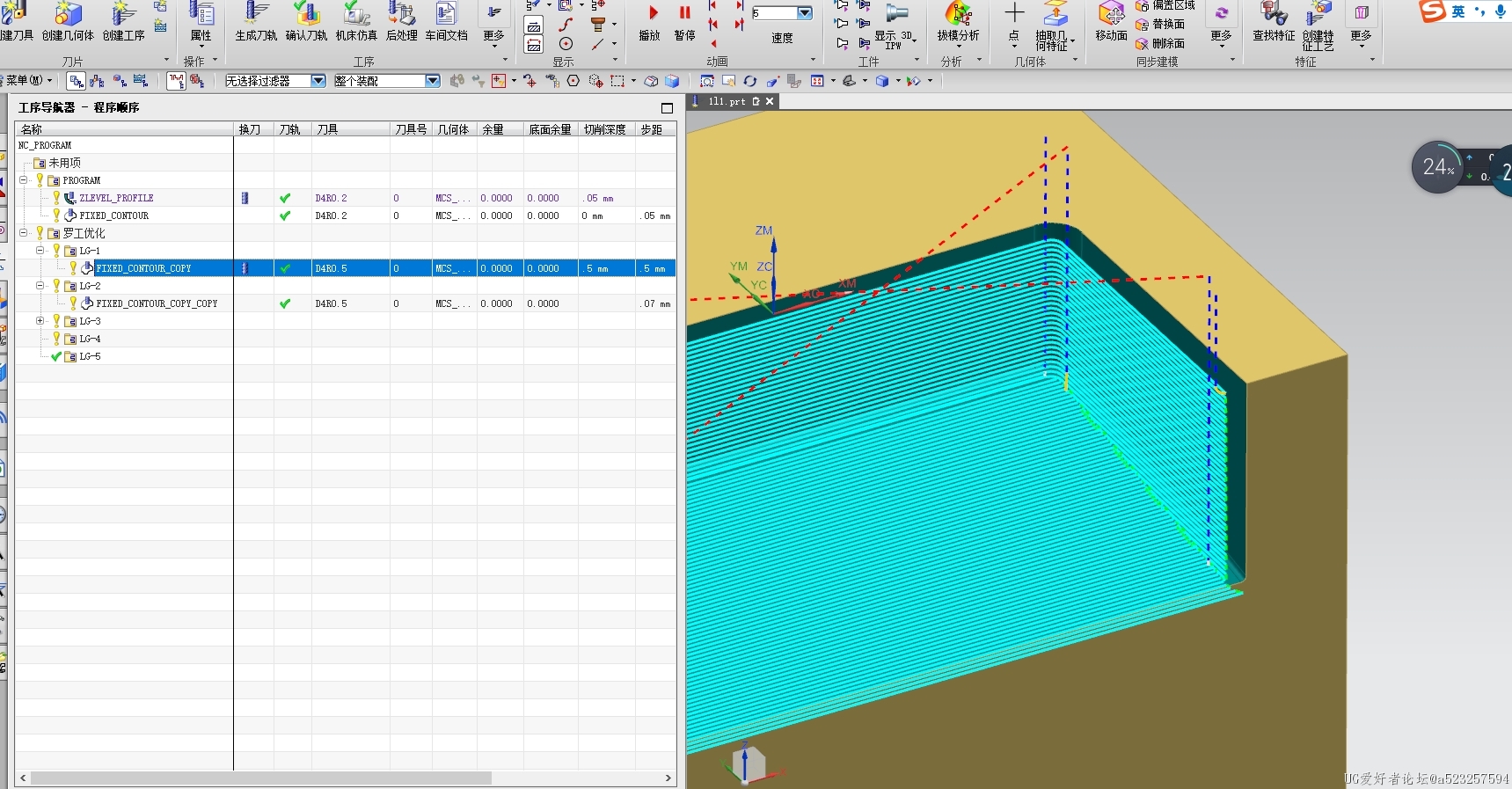
Task: Click the microphone icon in IME bar
Action: point(1501,11)
